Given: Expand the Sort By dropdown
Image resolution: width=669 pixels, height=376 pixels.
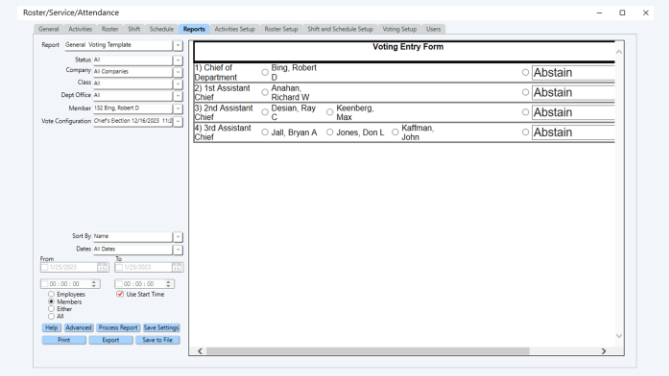Looking at the screenshot, I should click(178, 236).
